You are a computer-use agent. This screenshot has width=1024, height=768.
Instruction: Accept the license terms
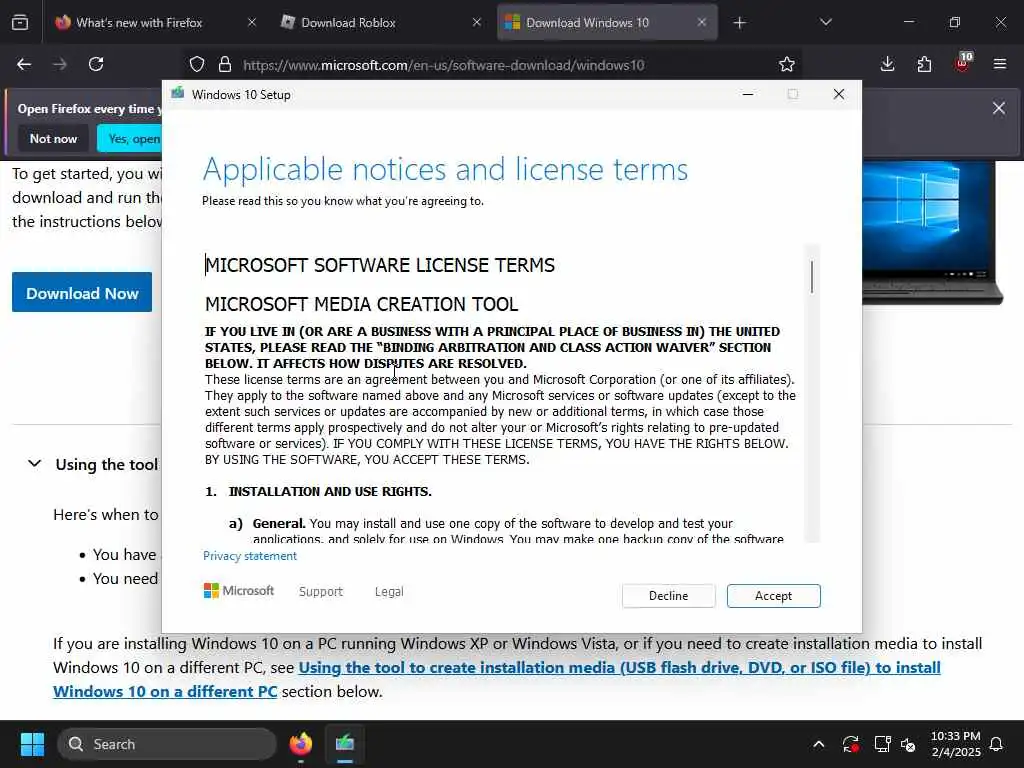coord(773,596)
